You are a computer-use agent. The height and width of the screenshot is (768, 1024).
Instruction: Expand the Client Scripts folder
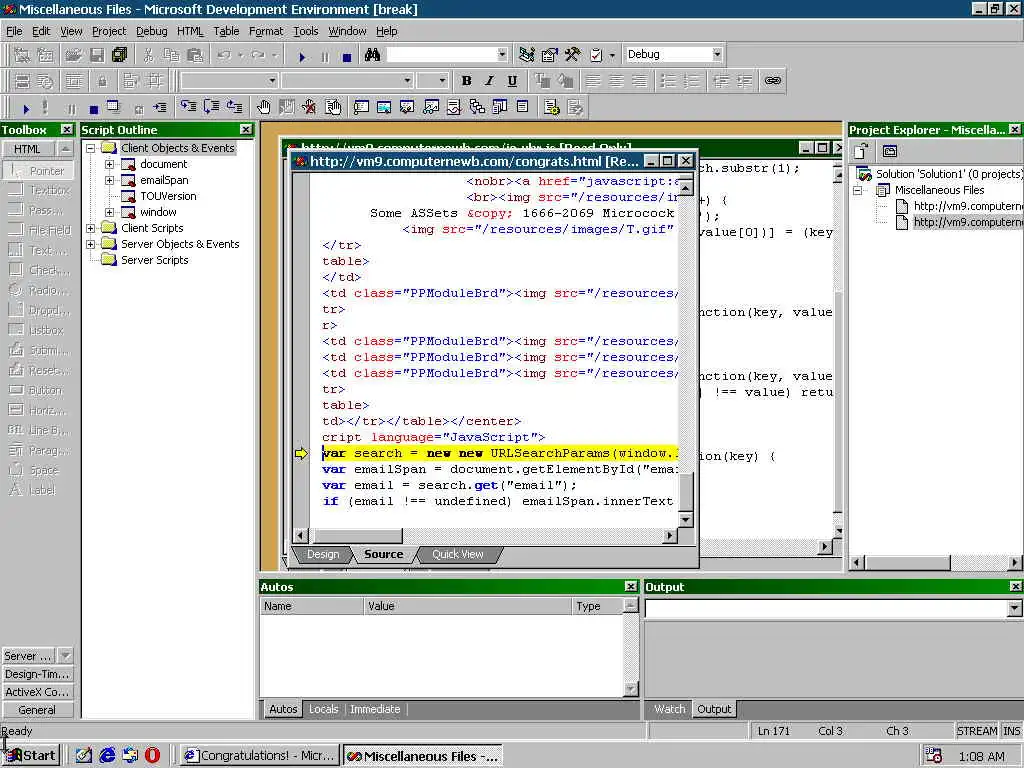click(91, 228)
